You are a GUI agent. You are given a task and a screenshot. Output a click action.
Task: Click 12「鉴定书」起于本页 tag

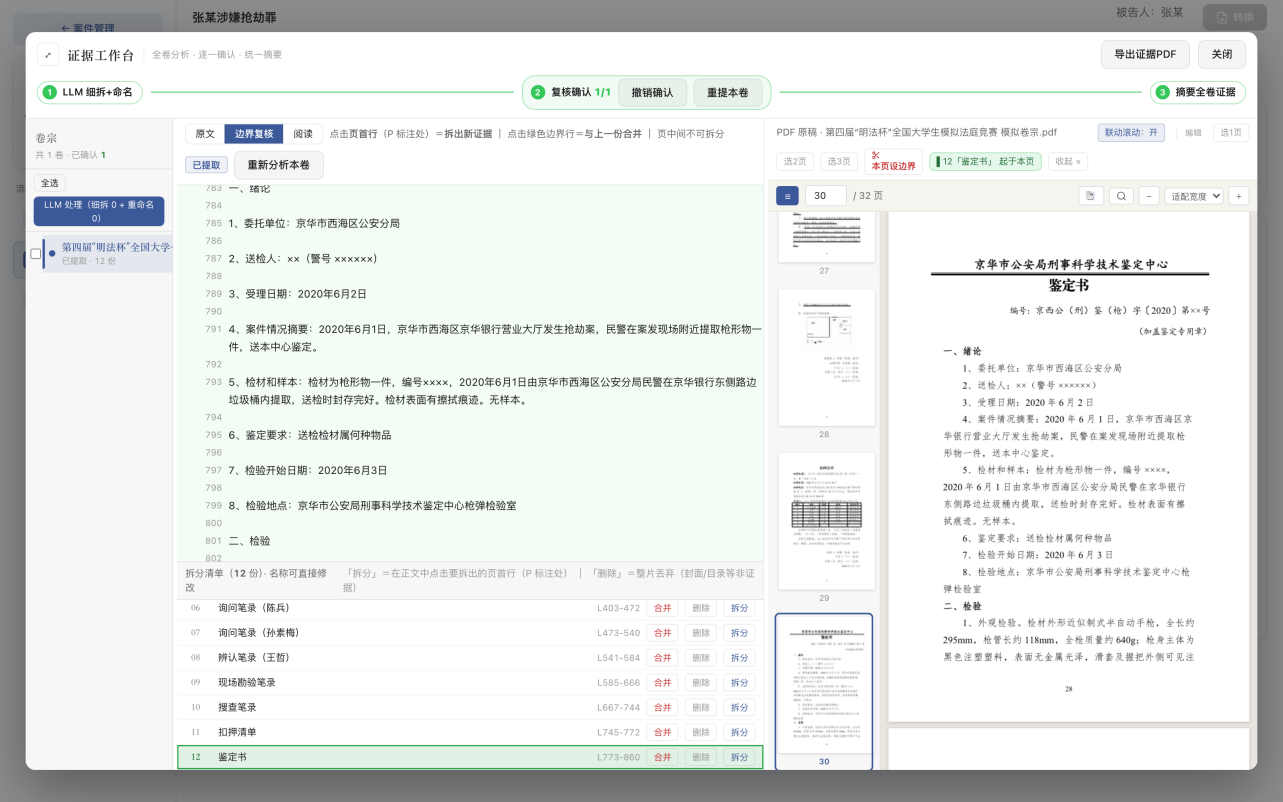pyautogui.click(x=985, y=161)
